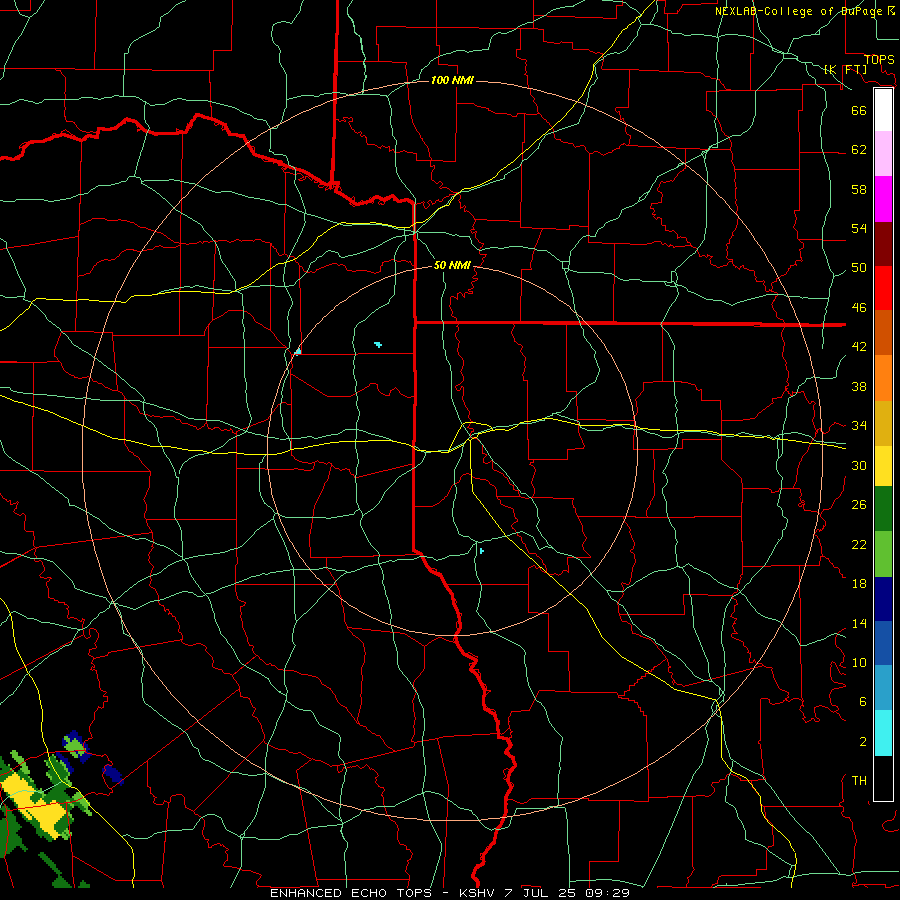The height and width of the screenshot is (900, 900).
Task: Click the white swatch on the tops scale
Action: 883,110
